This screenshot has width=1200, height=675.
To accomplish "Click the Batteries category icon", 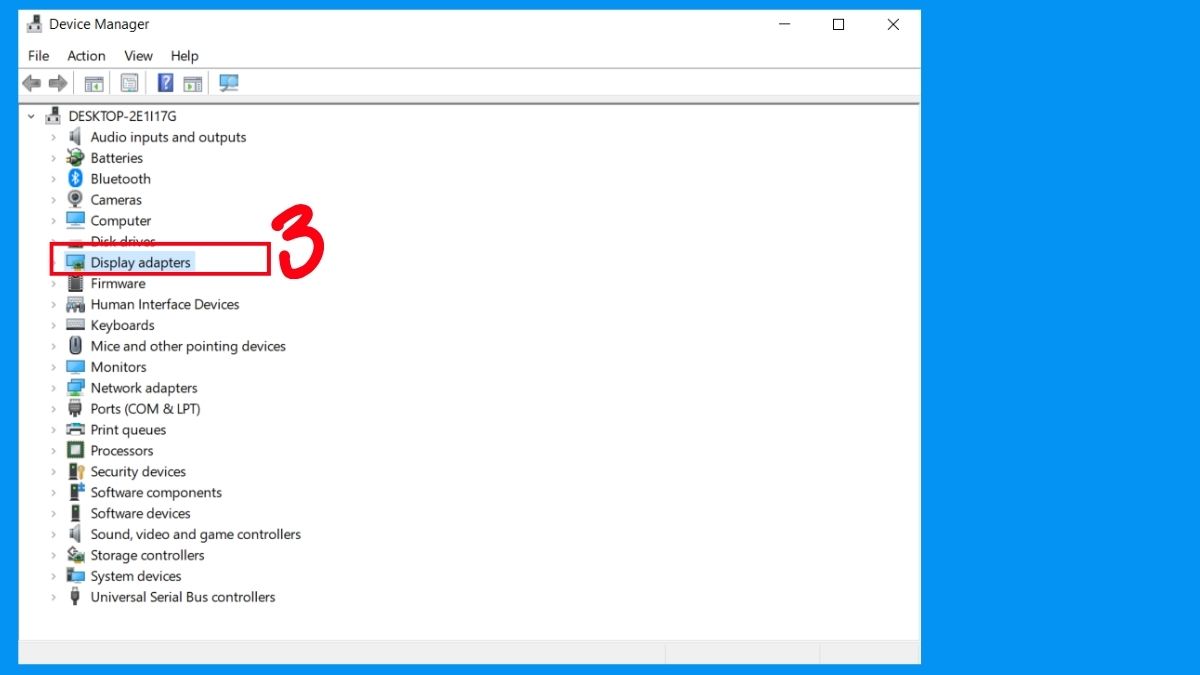I will 75,158.
